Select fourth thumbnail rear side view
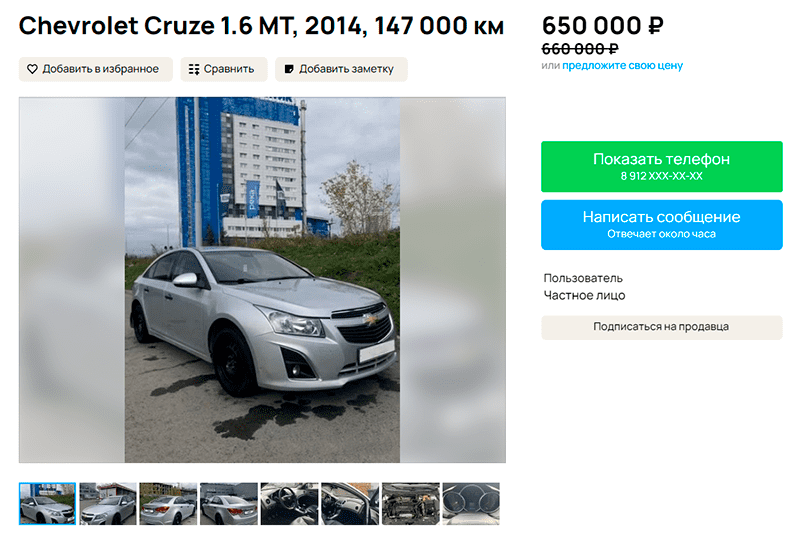The height and width of the screenshot is (539, 800). tap(229, 504)
